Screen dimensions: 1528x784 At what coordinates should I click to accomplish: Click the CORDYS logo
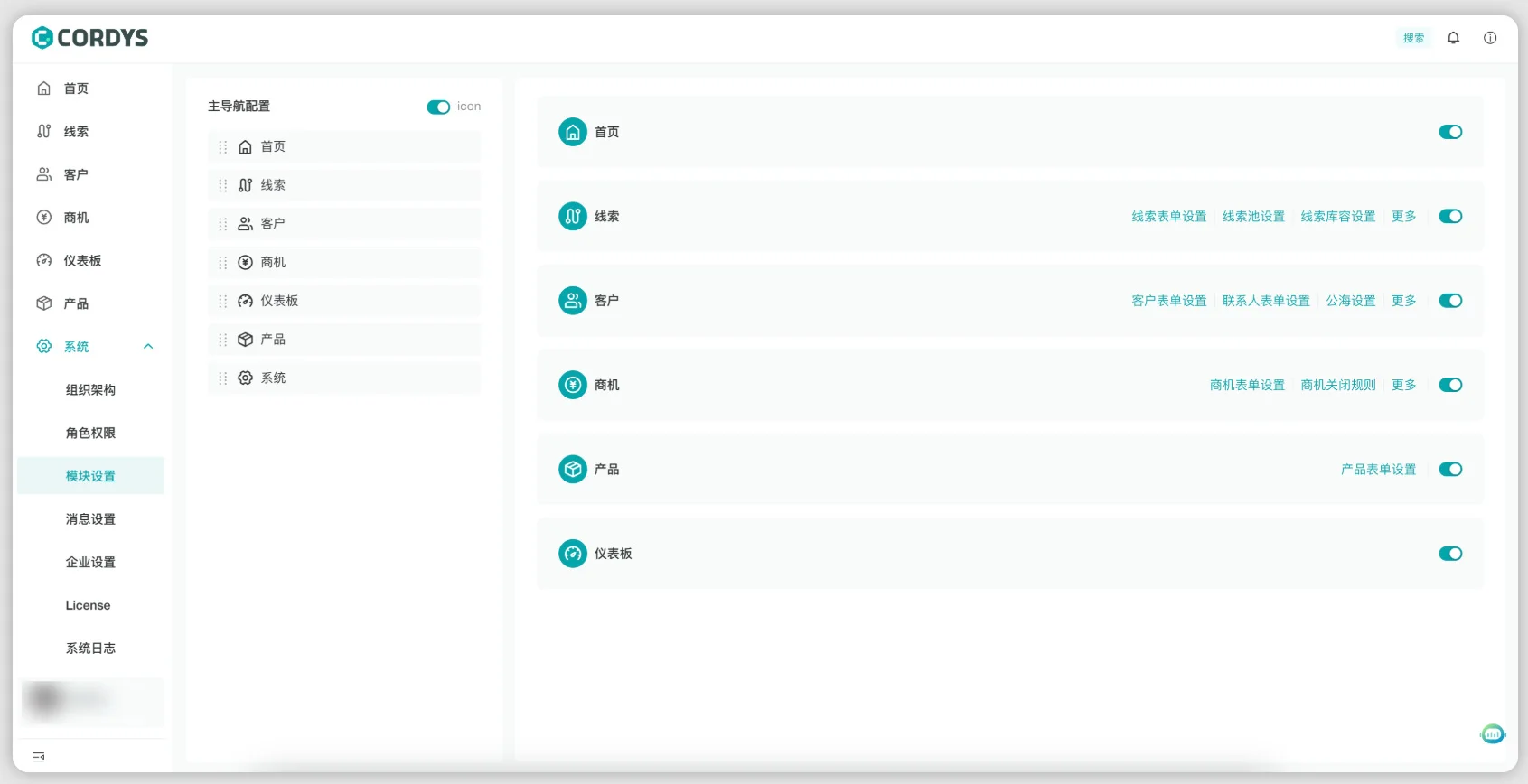click(x=89, y=38)
